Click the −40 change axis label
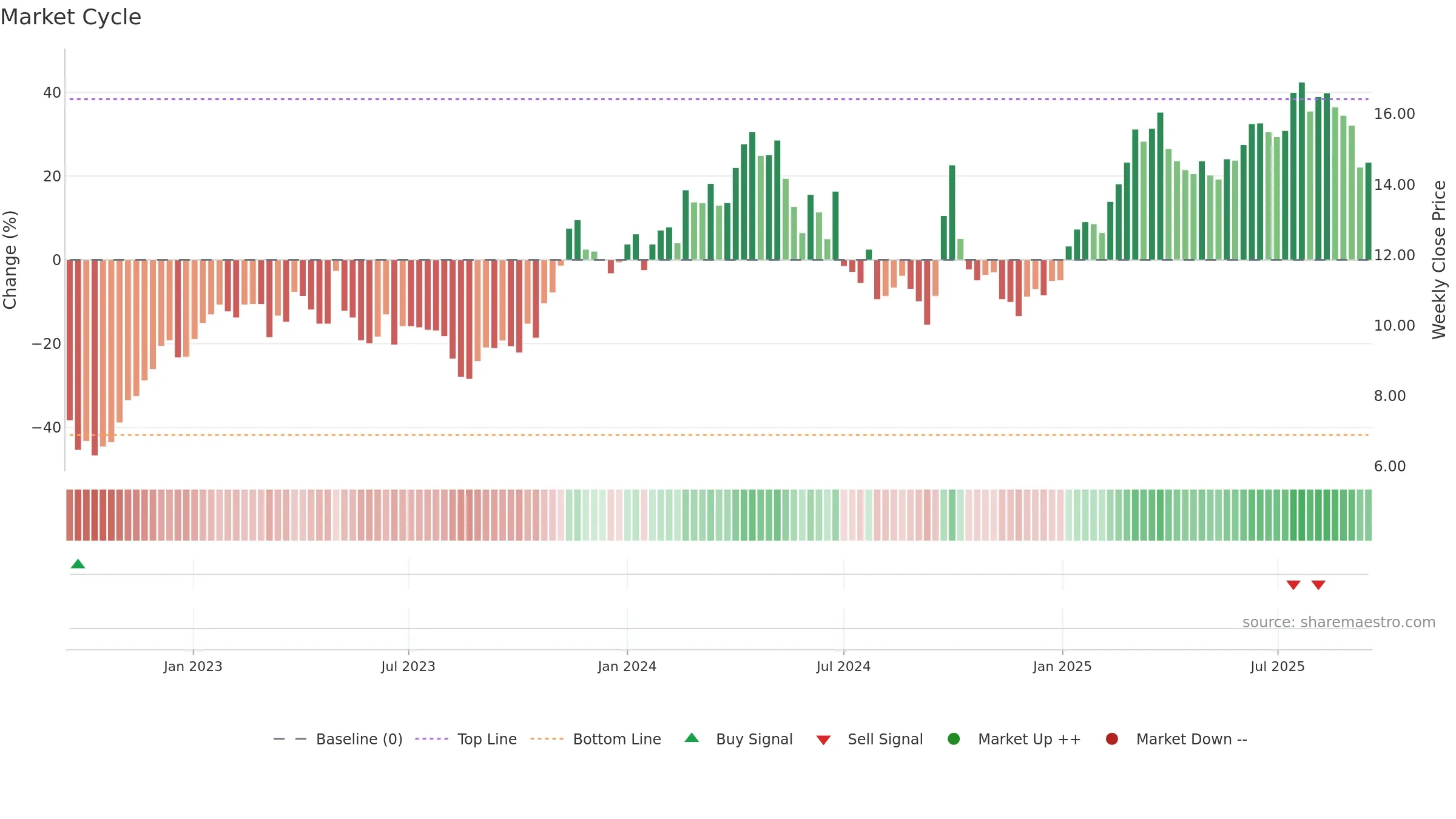 pyautogui.click(x=47, y=428)
